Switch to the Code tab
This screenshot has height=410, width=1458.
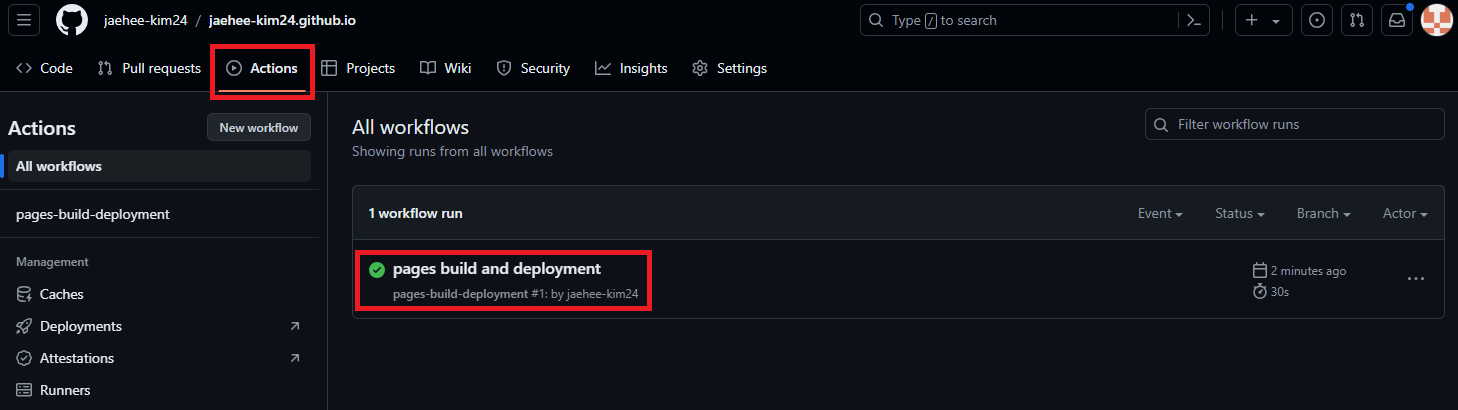click(45, 68)
